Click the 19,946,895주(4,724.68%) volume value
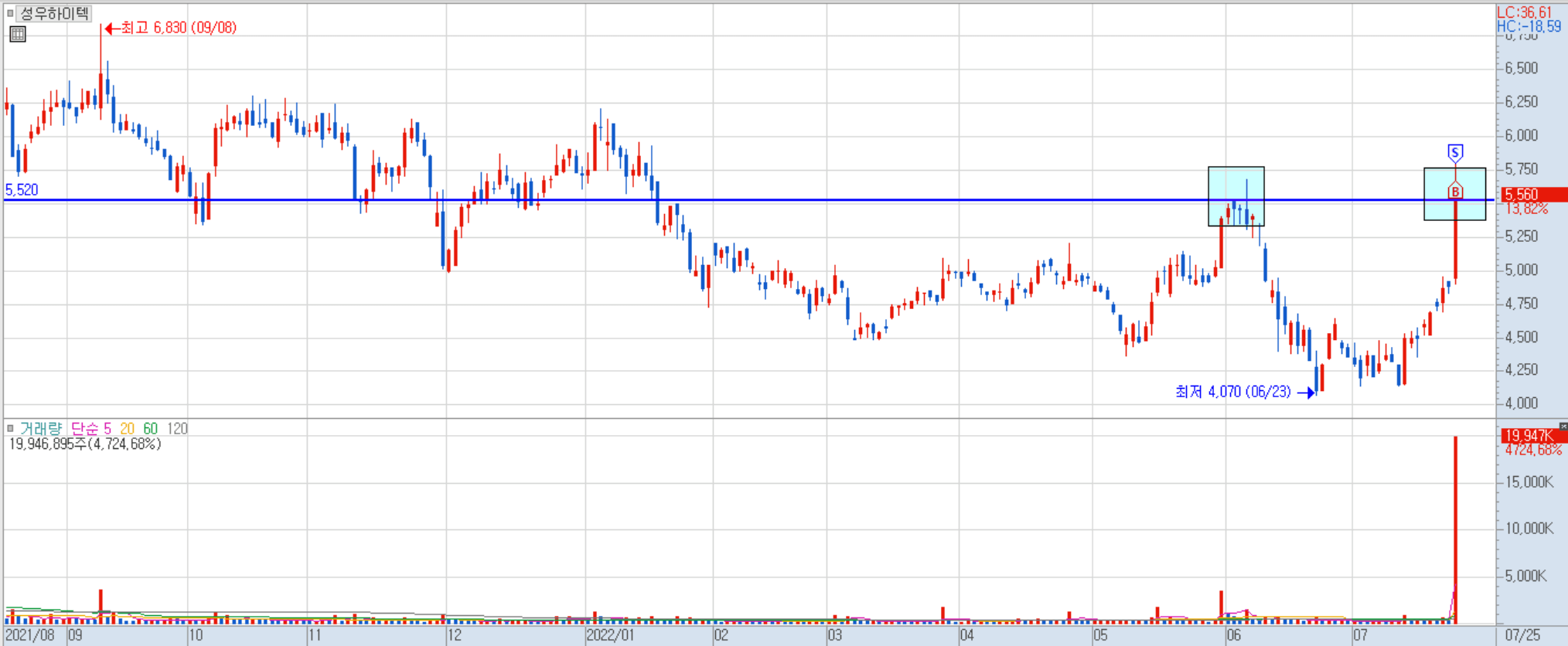 (85, 444)
